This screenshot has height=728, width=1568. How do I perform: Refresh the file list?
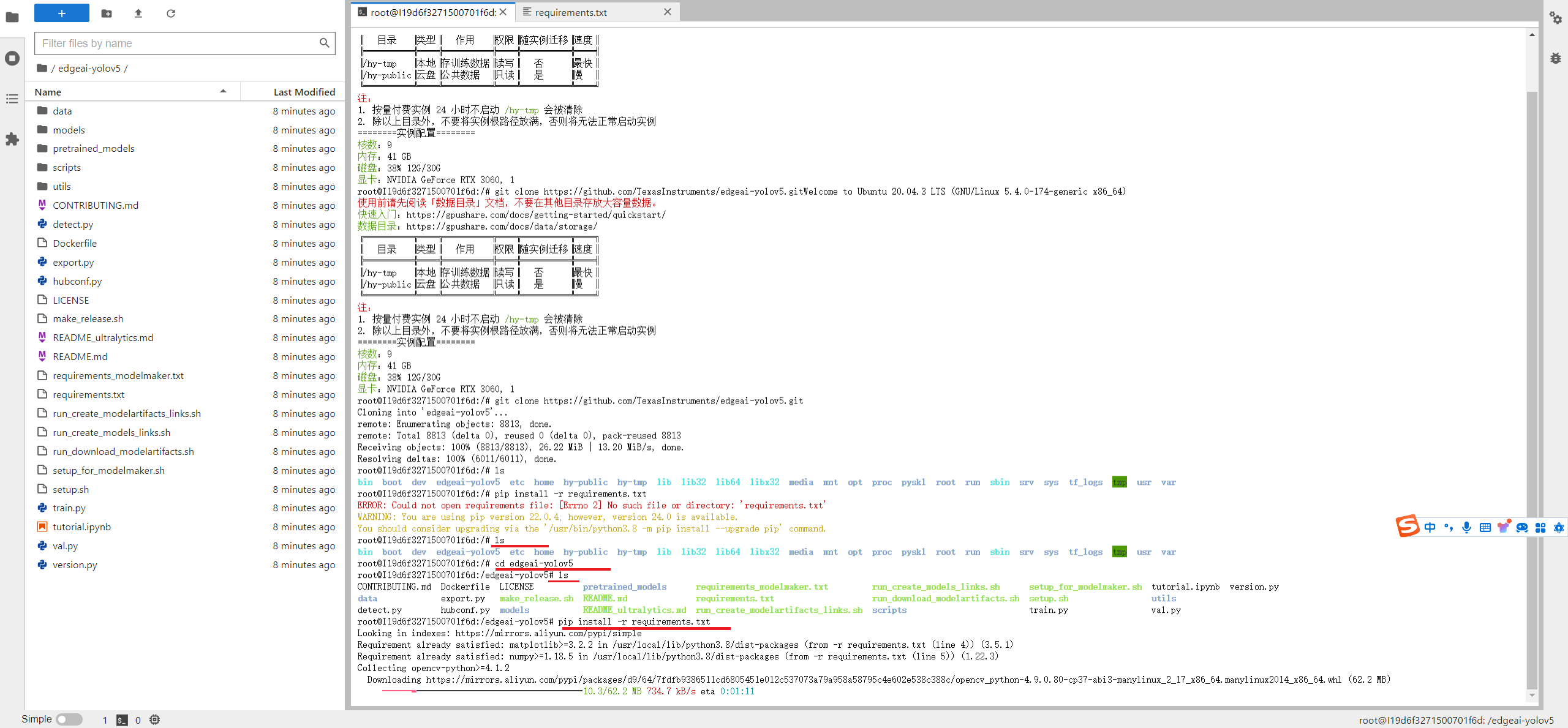(171, 13)
